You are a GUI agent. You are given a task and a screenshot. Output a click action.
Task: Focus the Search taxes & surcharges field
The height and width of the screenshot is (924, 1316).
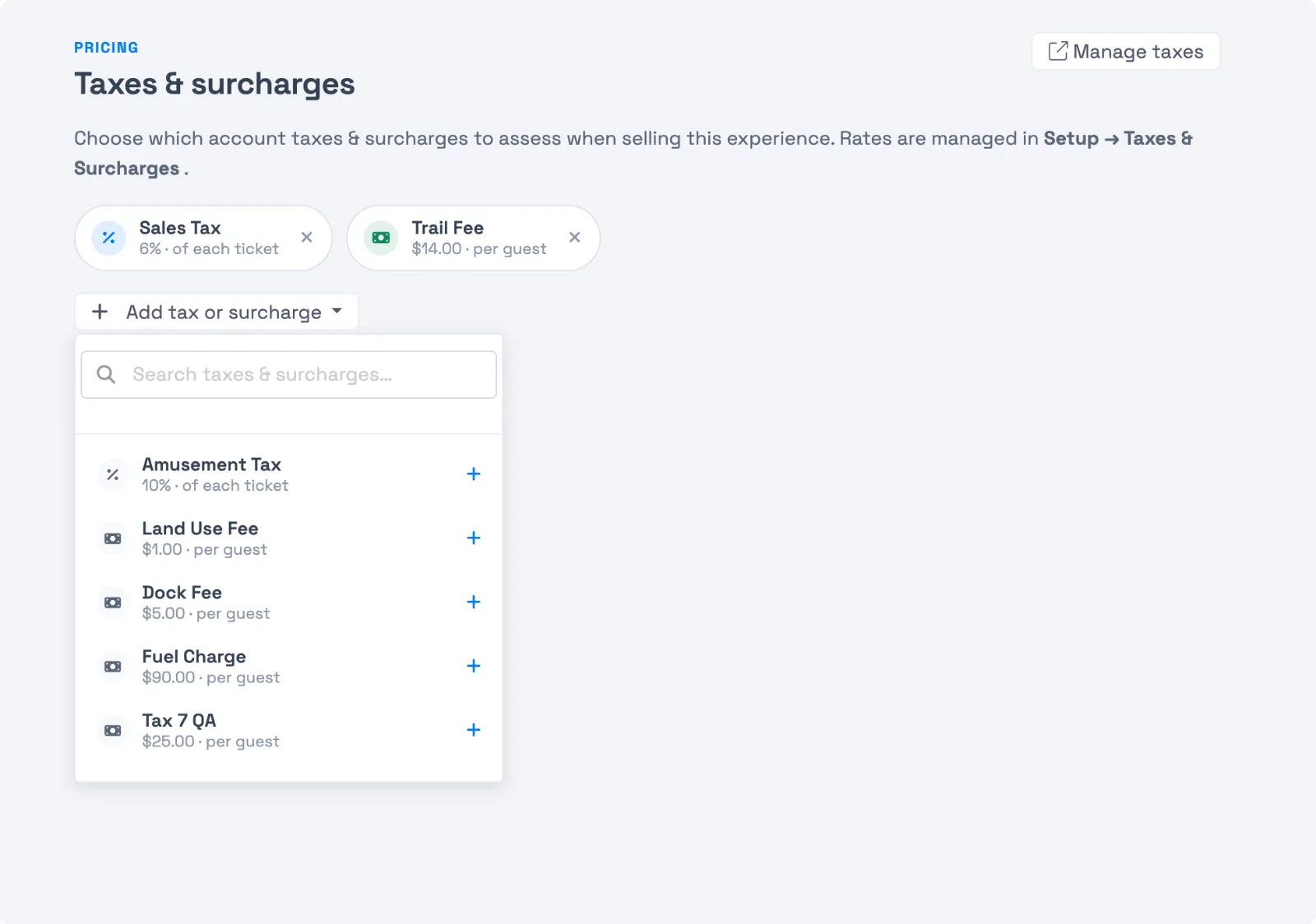click(x=289, y=375)
